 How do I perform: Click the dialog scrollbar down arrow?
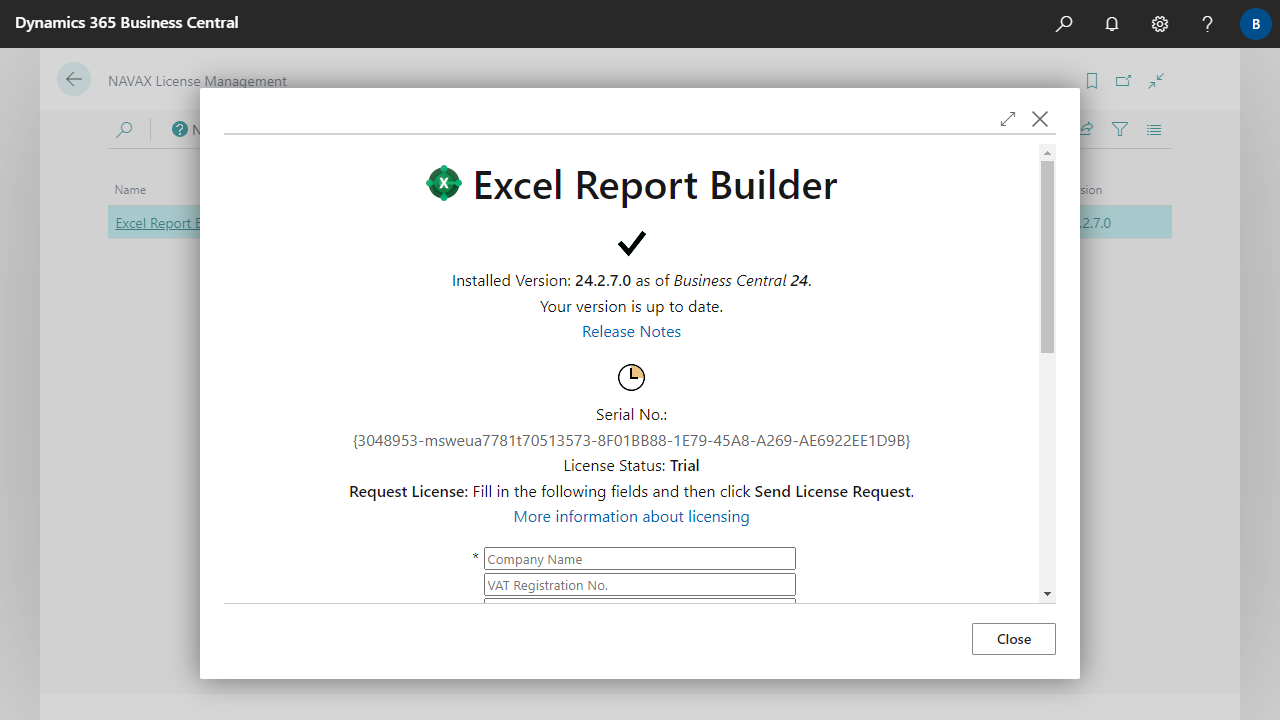(1047, 594)
